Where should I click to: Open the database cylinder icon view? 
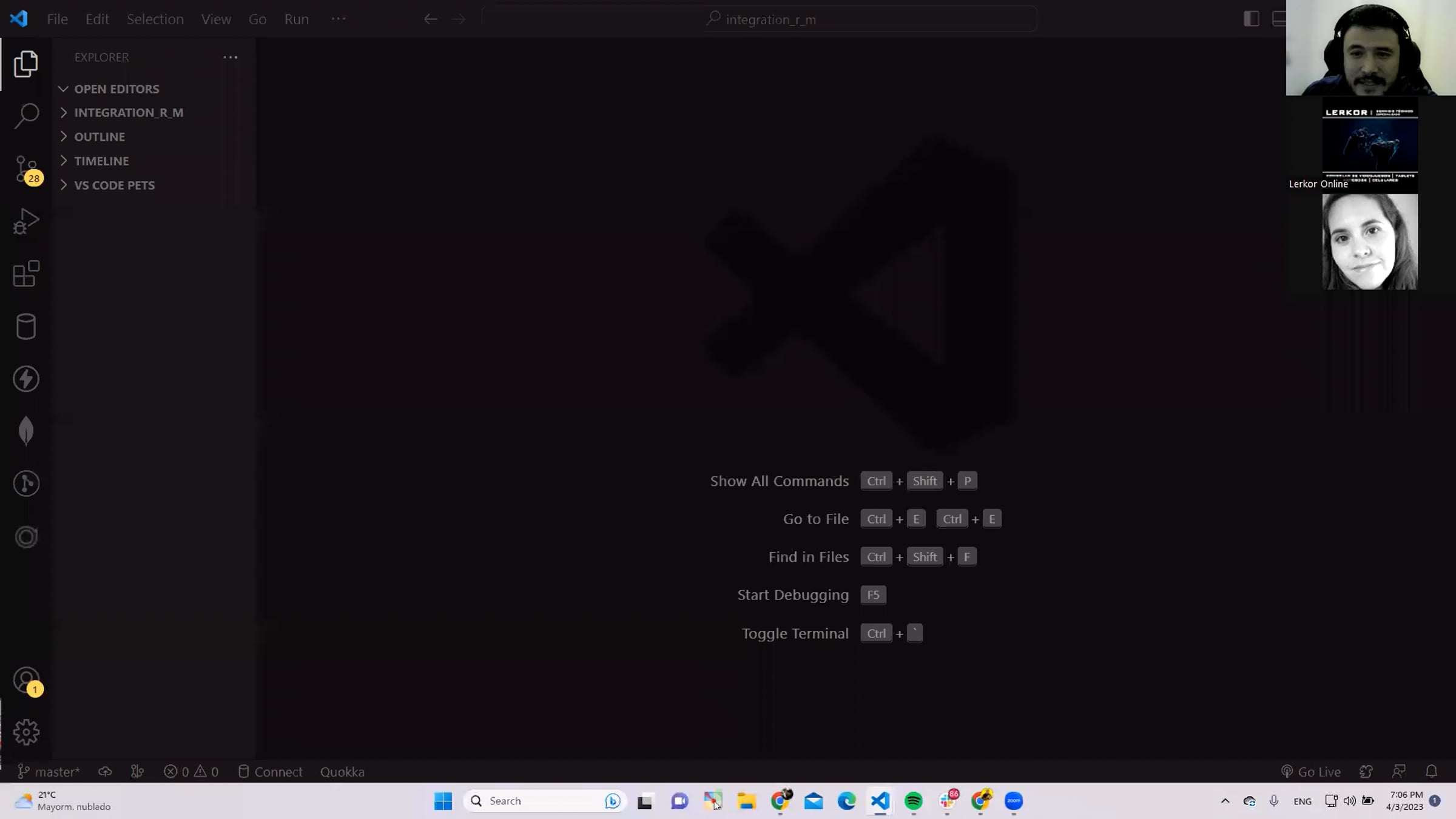pyautogui.click(x=26, y=326)
